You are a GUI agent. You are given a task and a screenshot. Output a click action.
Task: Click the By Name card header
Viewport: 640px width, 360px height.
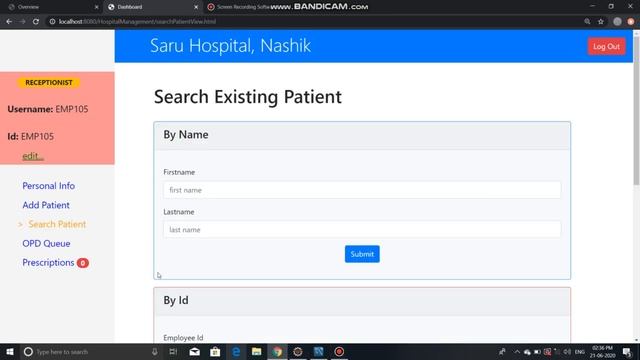click(362, 135)
